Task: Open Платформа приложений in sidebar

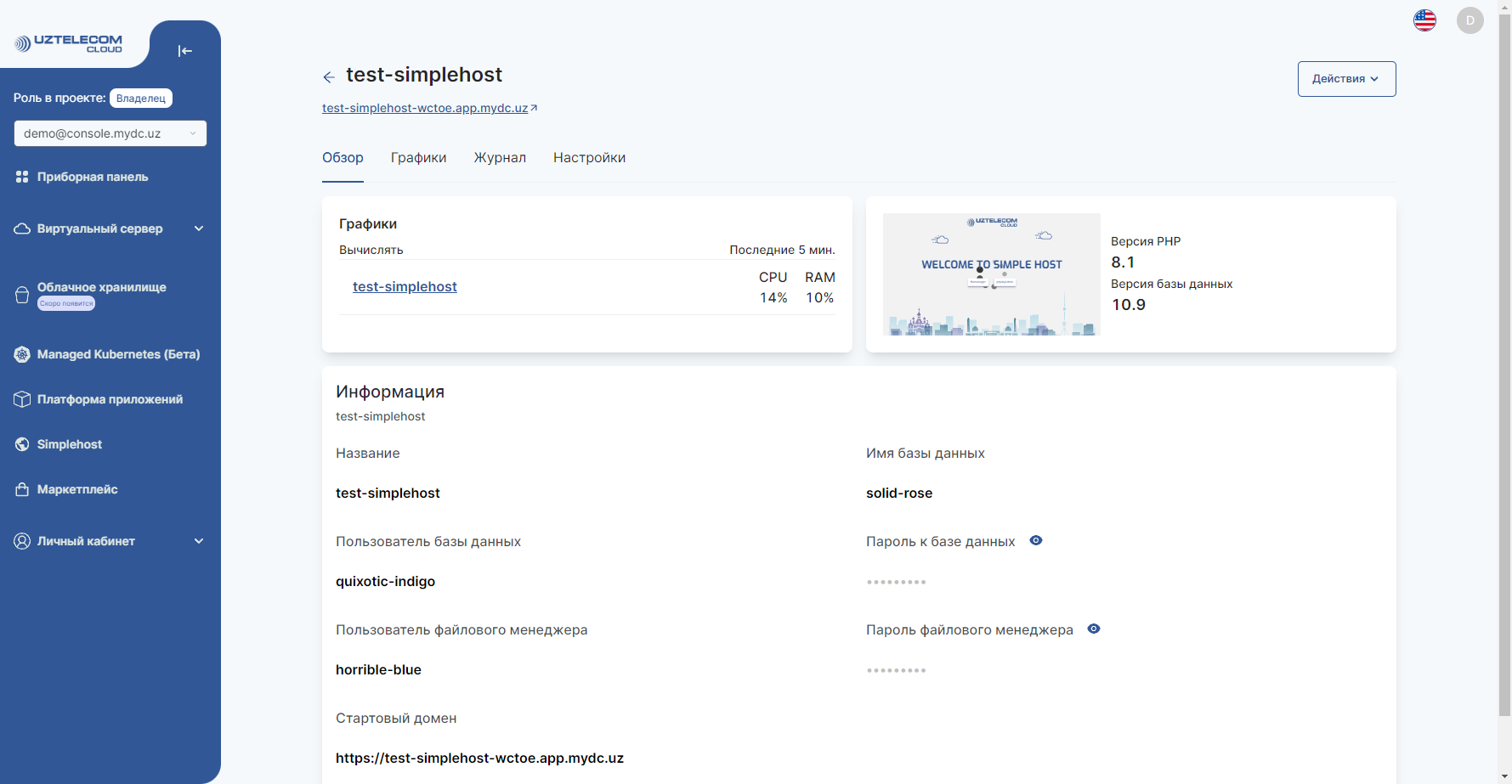Action: (x=109, y=398)
